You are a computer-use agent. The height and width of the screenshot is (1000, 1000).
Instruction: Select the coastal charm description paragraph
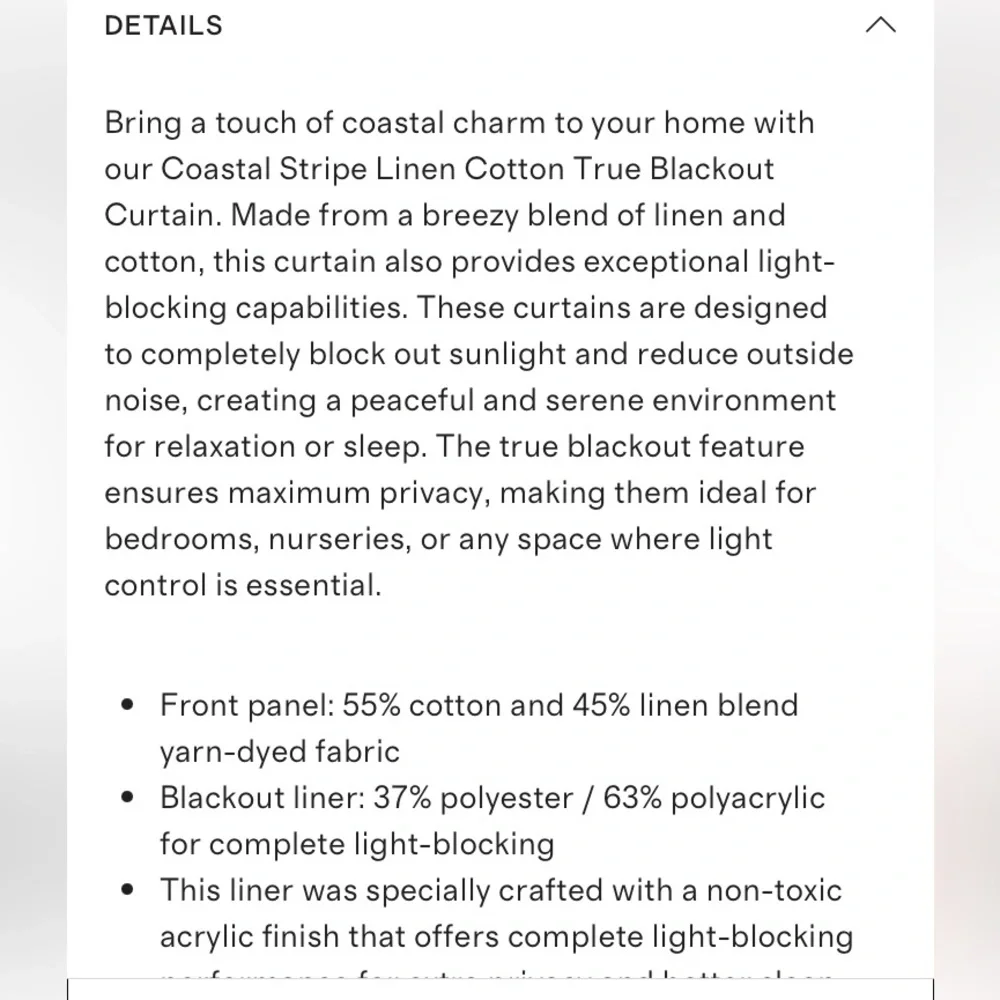[x=478, y=354]
